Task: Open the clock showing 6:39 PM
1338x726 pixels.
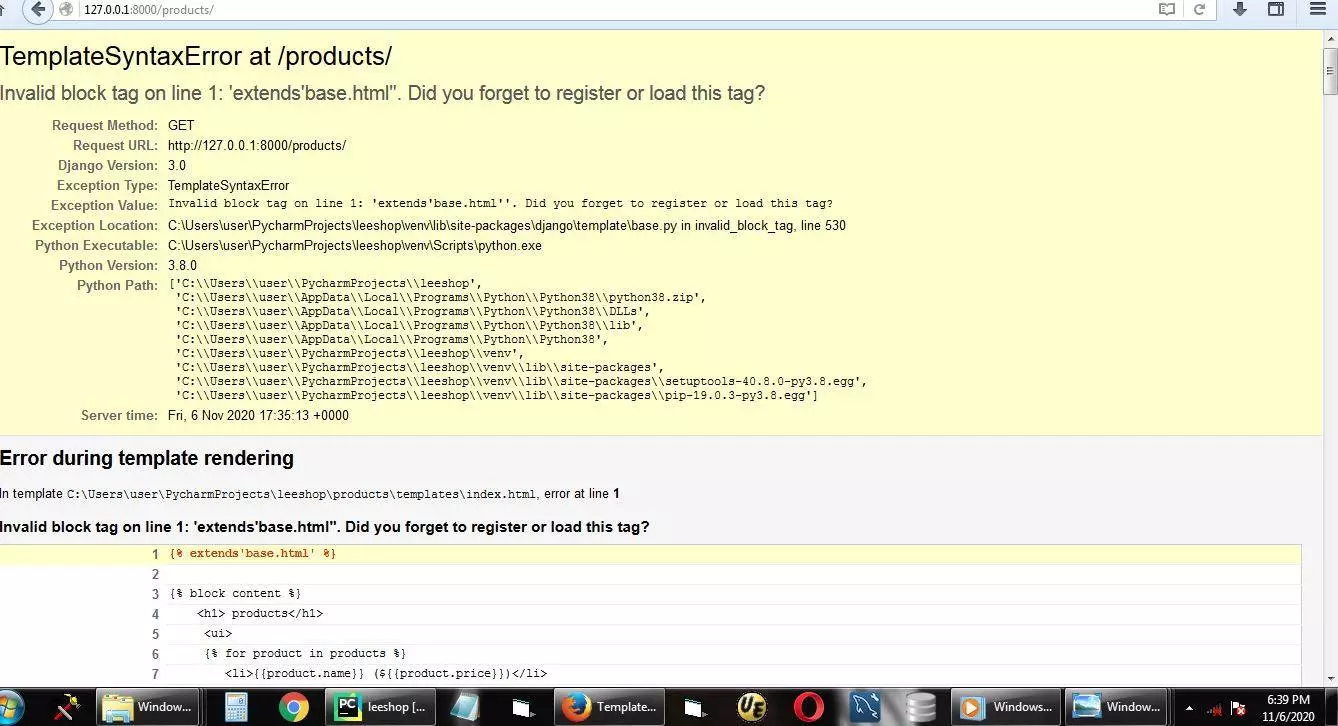Action: click(1289, 707)
